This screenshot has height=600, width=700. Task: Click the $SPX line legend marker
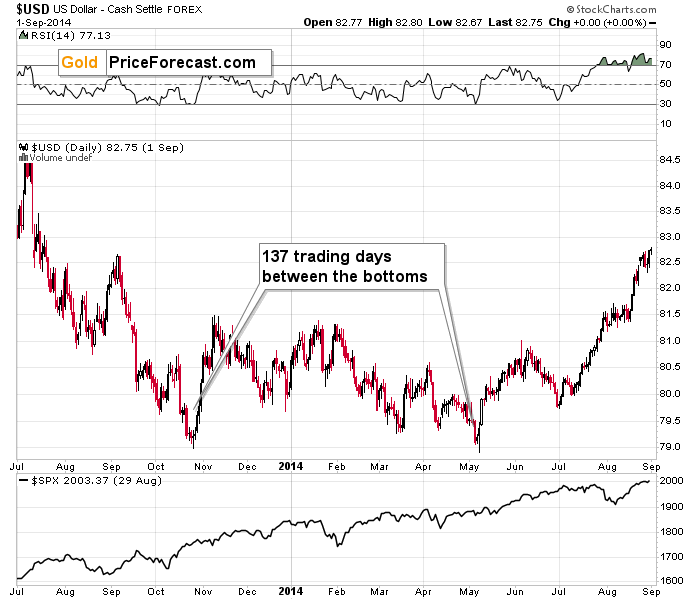pos(23,481)
